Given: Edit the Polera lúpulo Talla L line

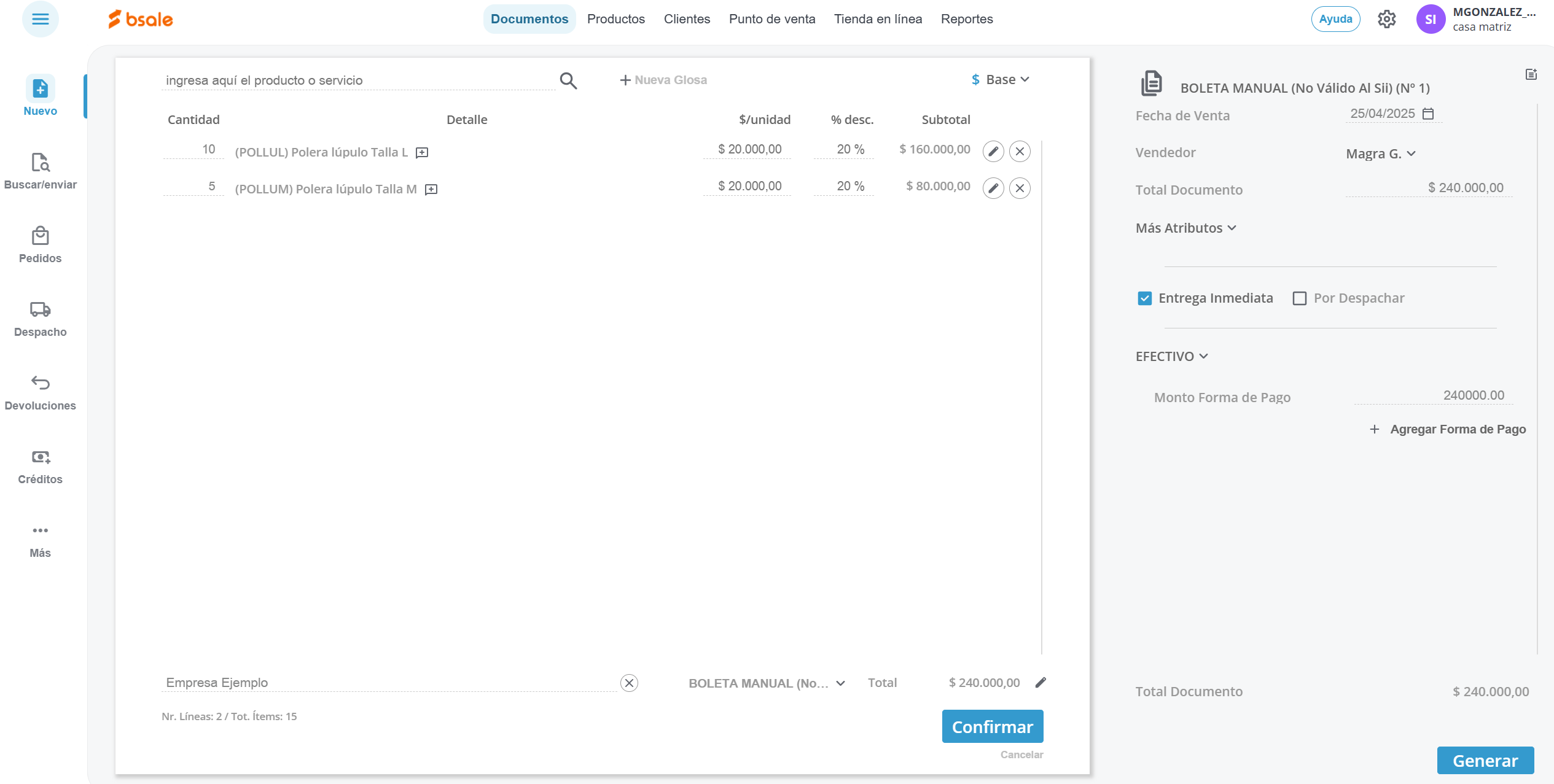Looking at the screenshot, I should 993,151.
